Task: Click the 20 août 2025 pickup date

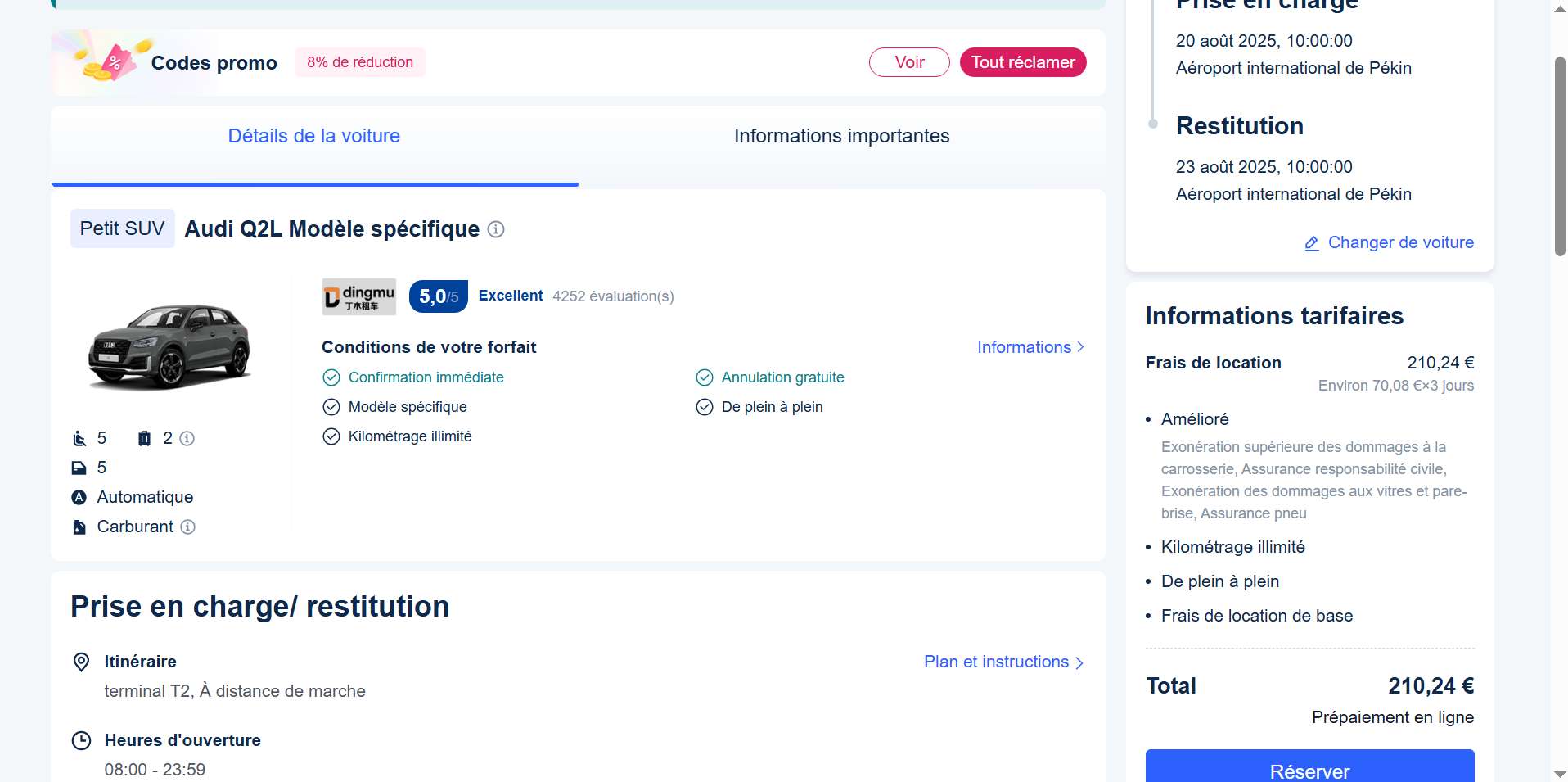Action: coord(1264,41)
